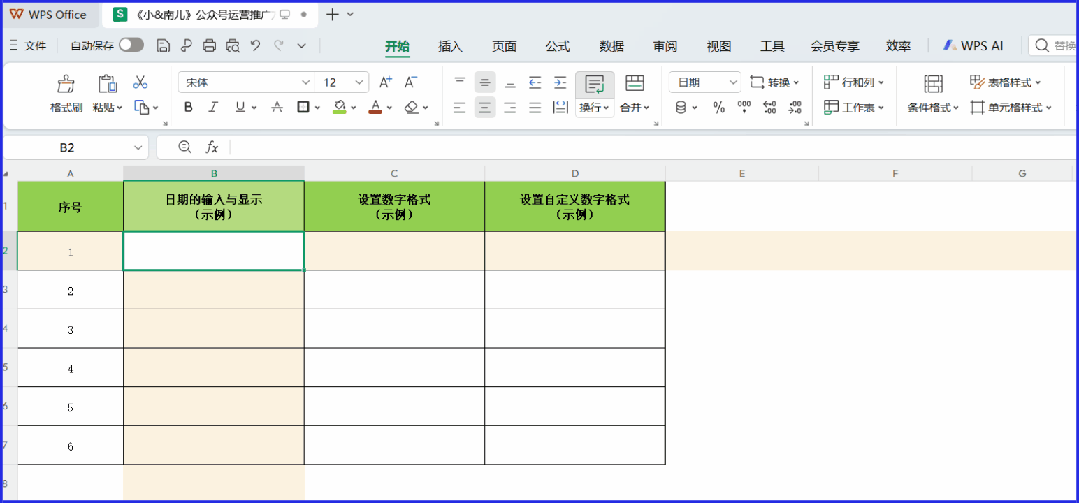This screenshot has height=503, width=1079.
Task: Apply thousands separator style
Action: tap(745, 107)
